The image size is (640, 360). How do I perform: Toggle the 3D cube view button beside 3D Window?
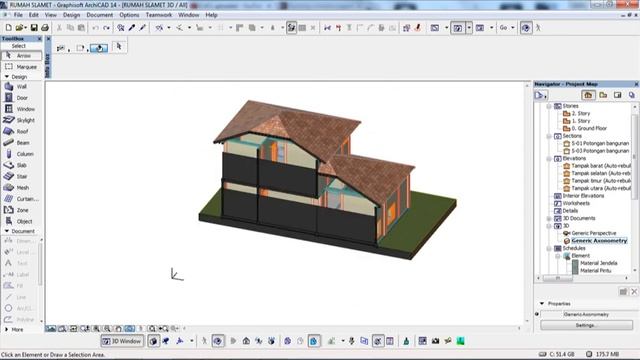[153, 341]
